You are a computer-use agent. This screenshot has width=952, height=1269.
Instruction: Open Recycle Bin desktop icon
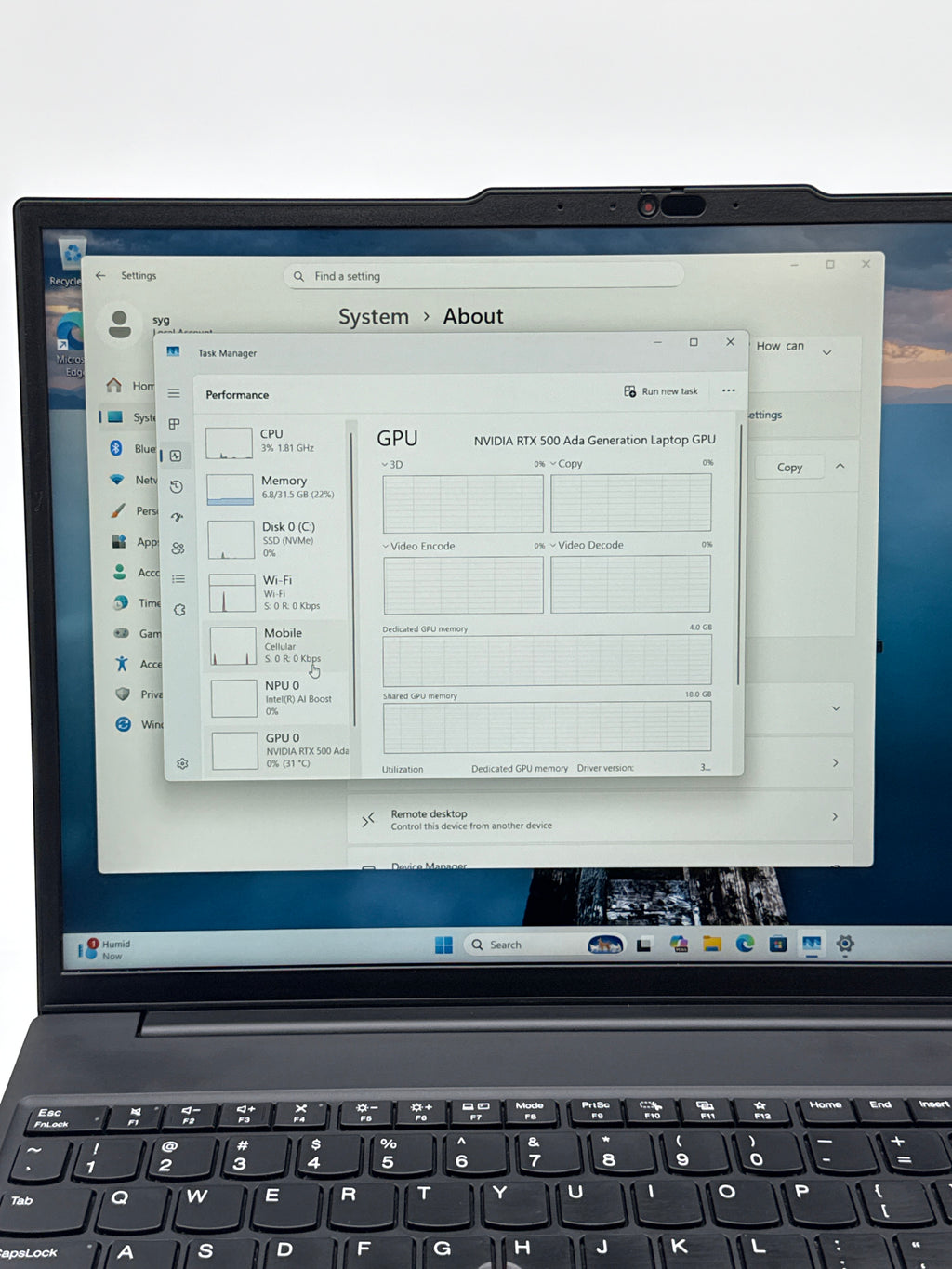click(69, 261)
